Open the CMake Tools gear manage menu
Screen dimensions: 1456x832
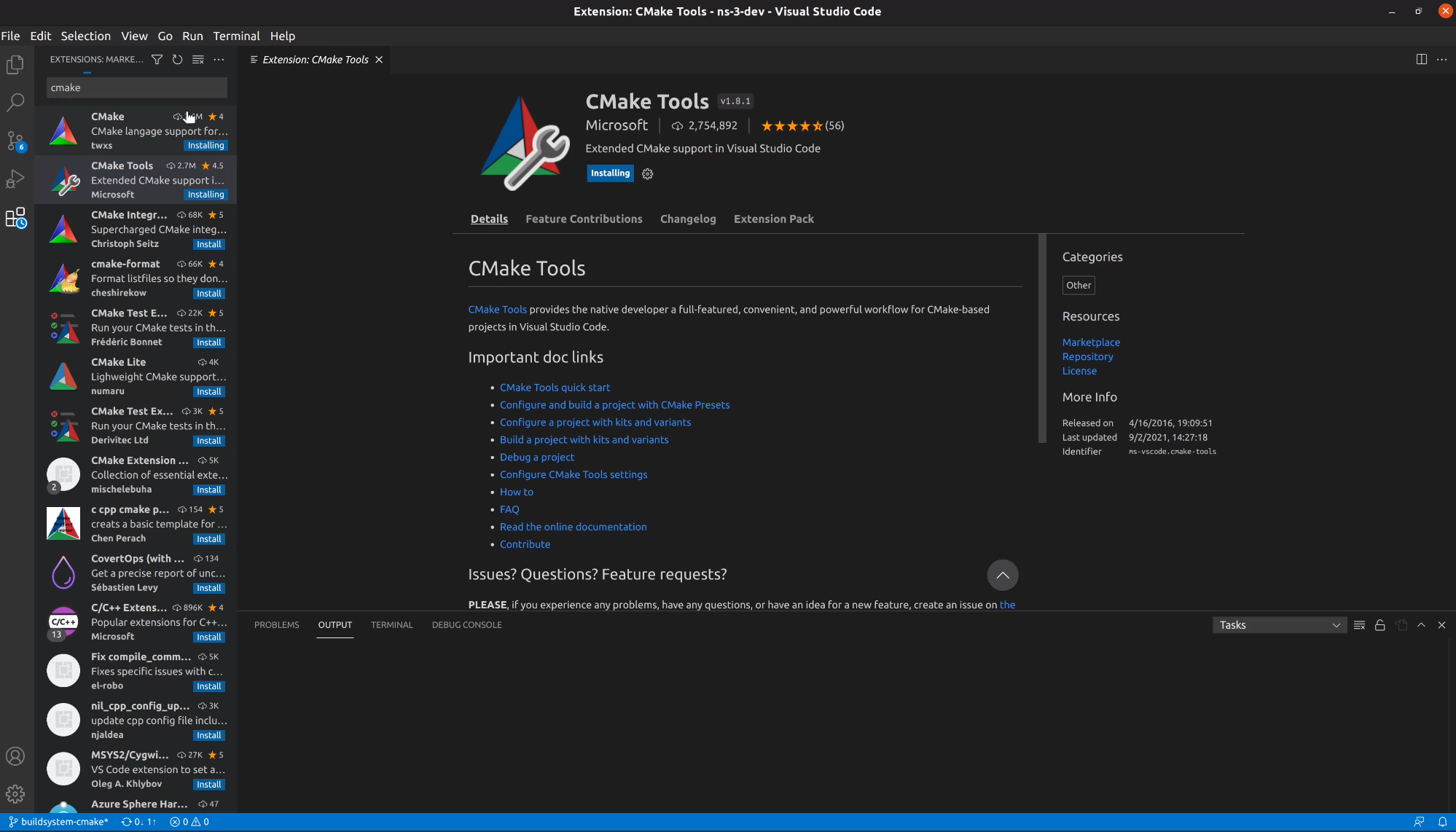(x=647, y=174)
